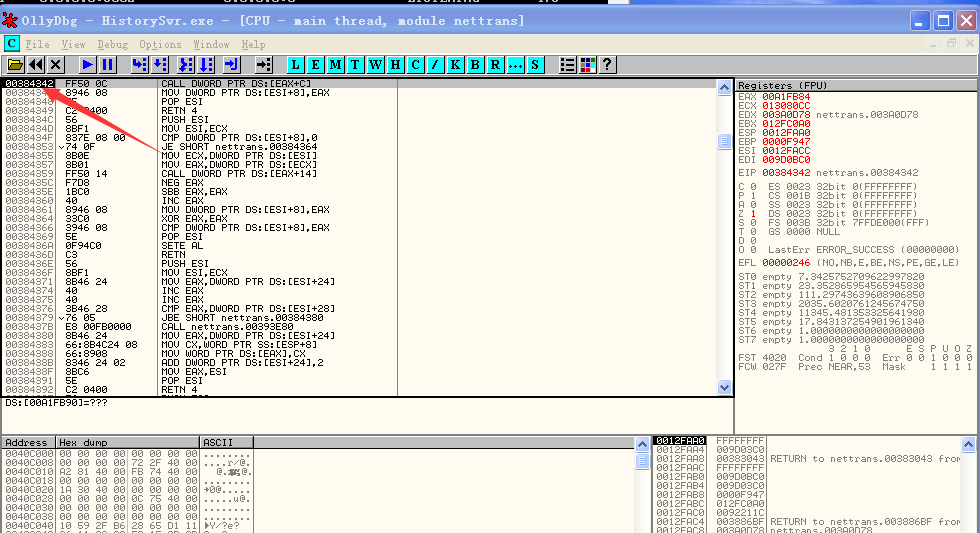This screenshot has height=533, width=980.
Task: Click LastErr ERROR_SUCCESS line
Action: point(863,249)
